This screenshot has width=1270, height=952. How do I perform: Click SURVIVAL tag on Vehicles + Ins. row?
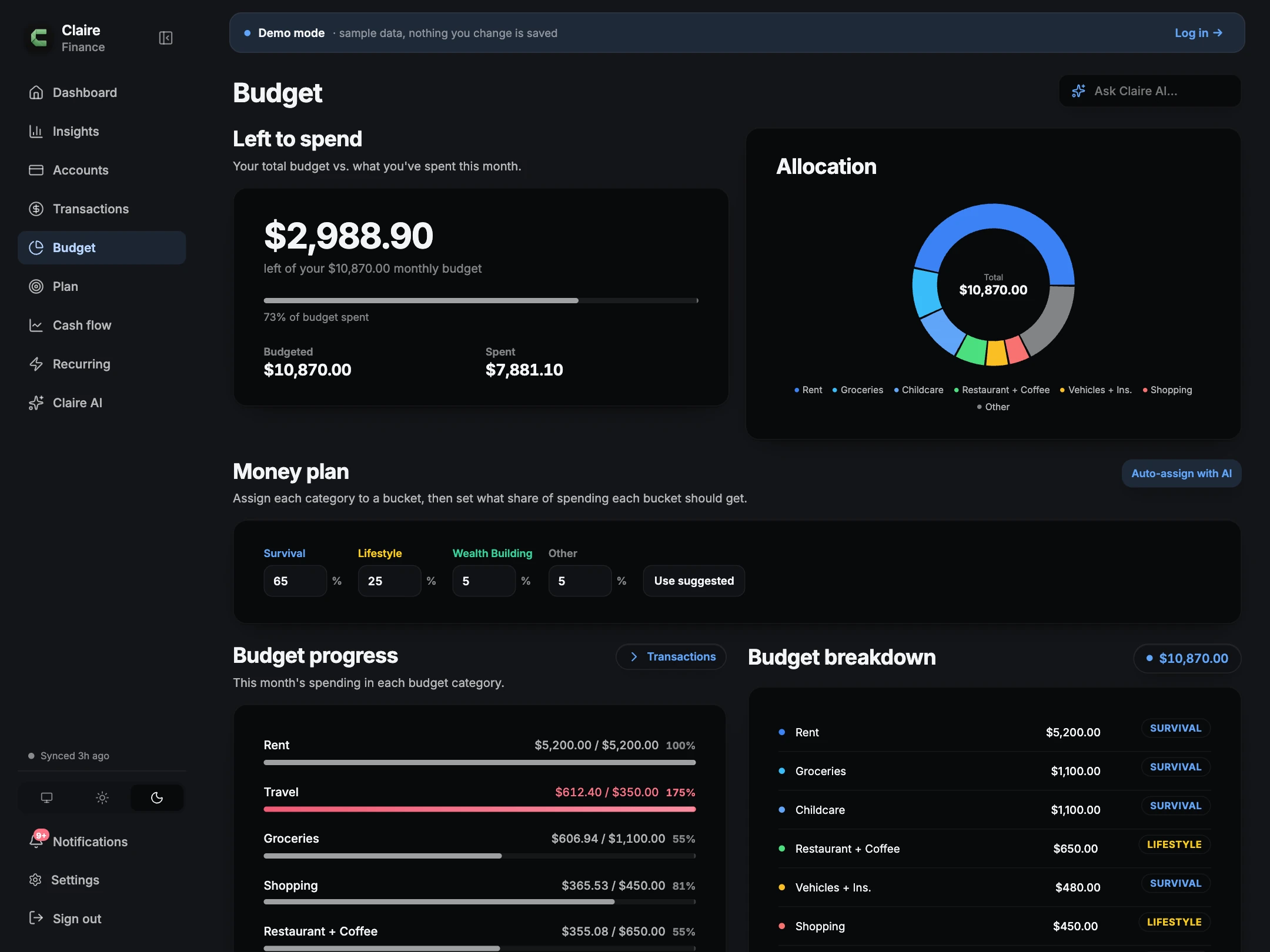click(x=1176, y=883)
